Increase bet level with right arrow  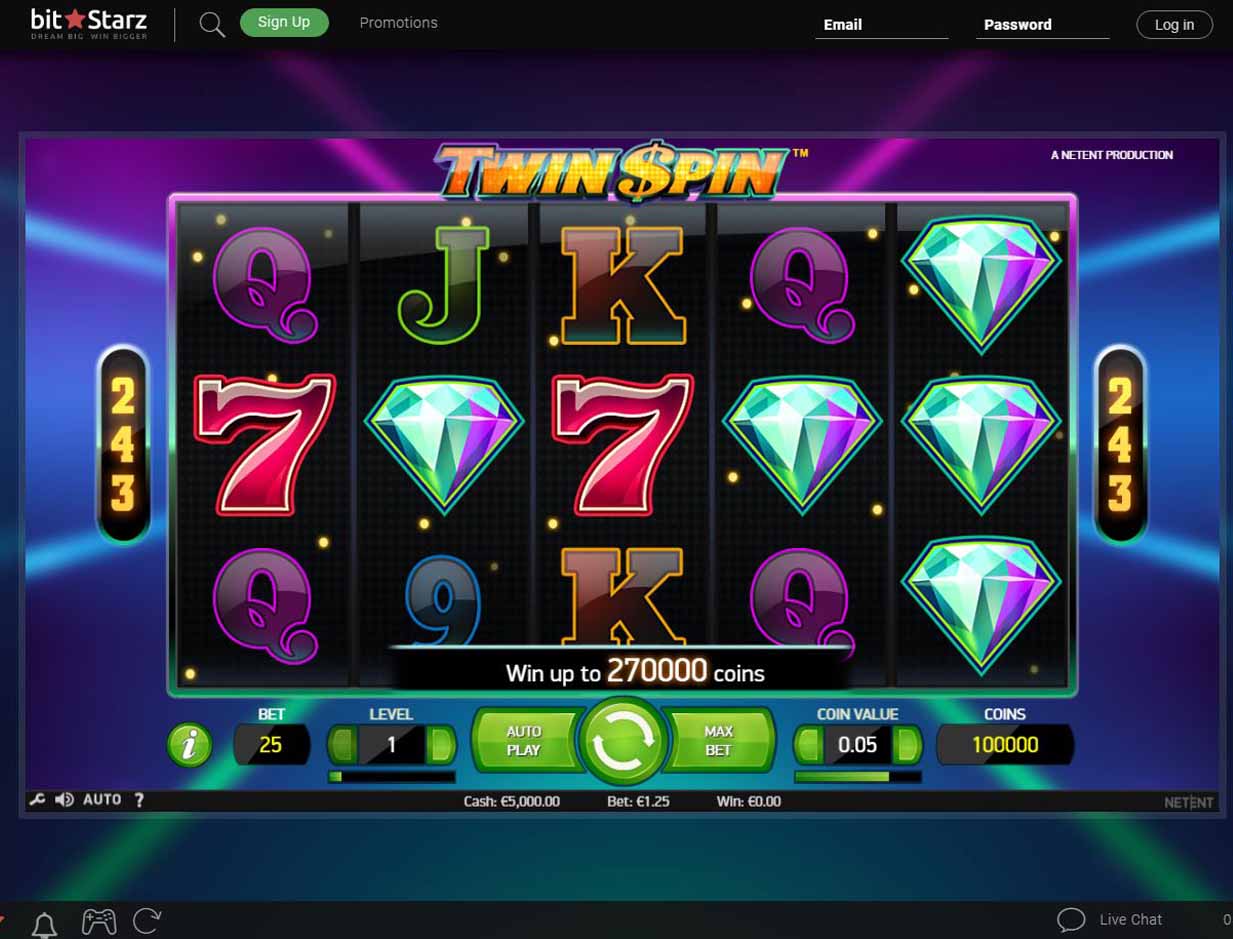(x=440, y=745)
